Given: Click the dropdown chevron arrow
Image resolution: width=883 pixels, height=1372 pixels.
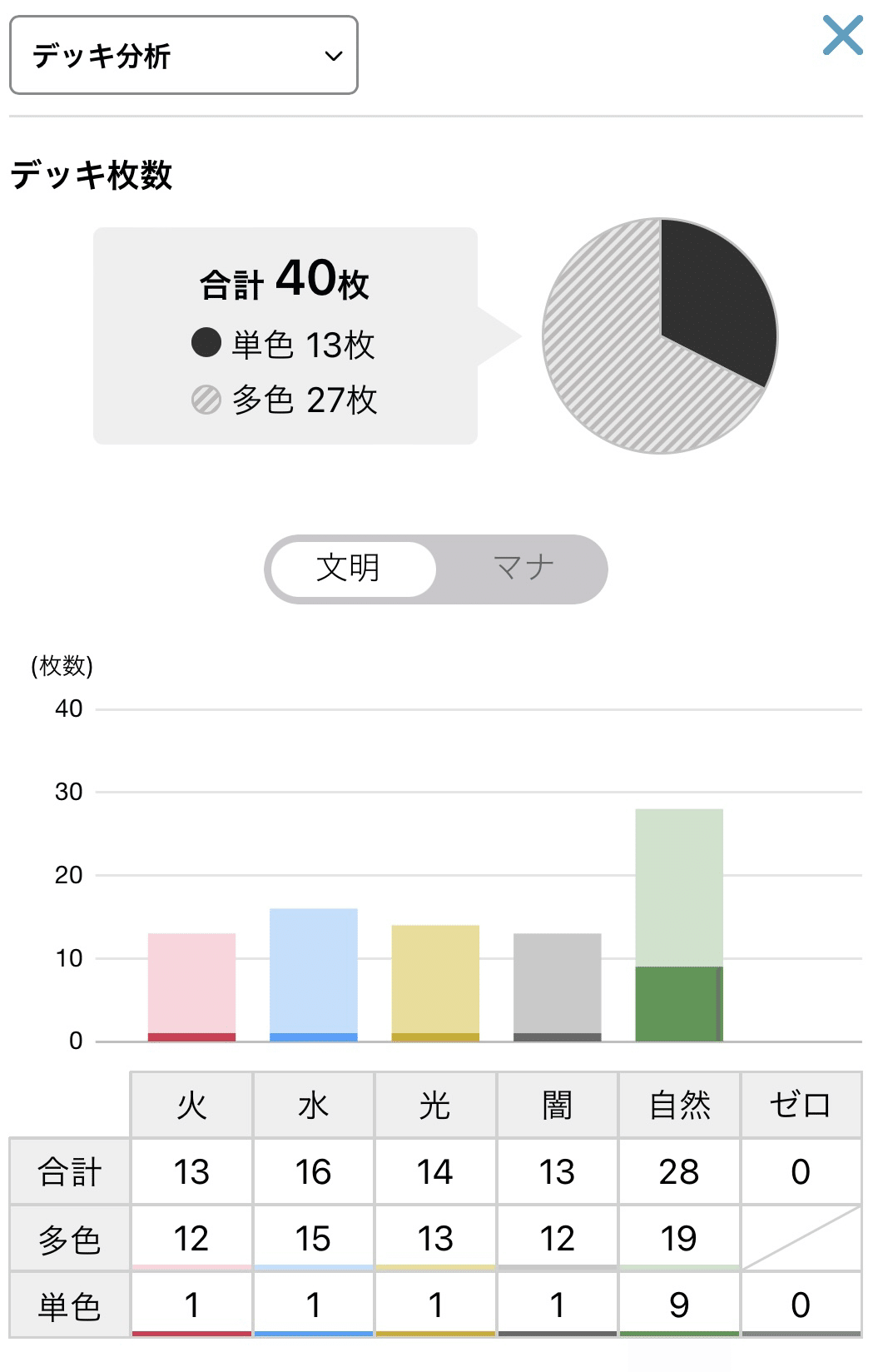Looking at the screenshot, I should (x=334, y=57).
